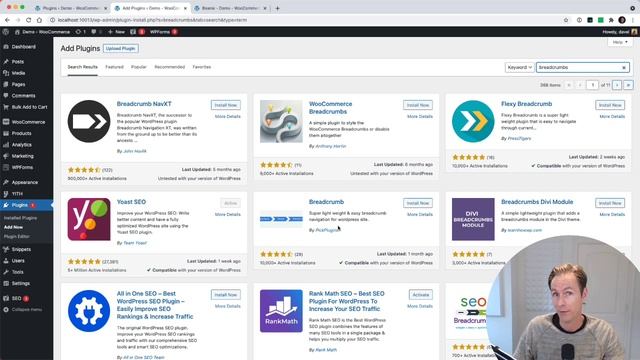Screen dimensions: 640x360
Task: Install the Breadcrumb plugin by PickPlugins
Action: pyautogui.click(x=418, y=203)
